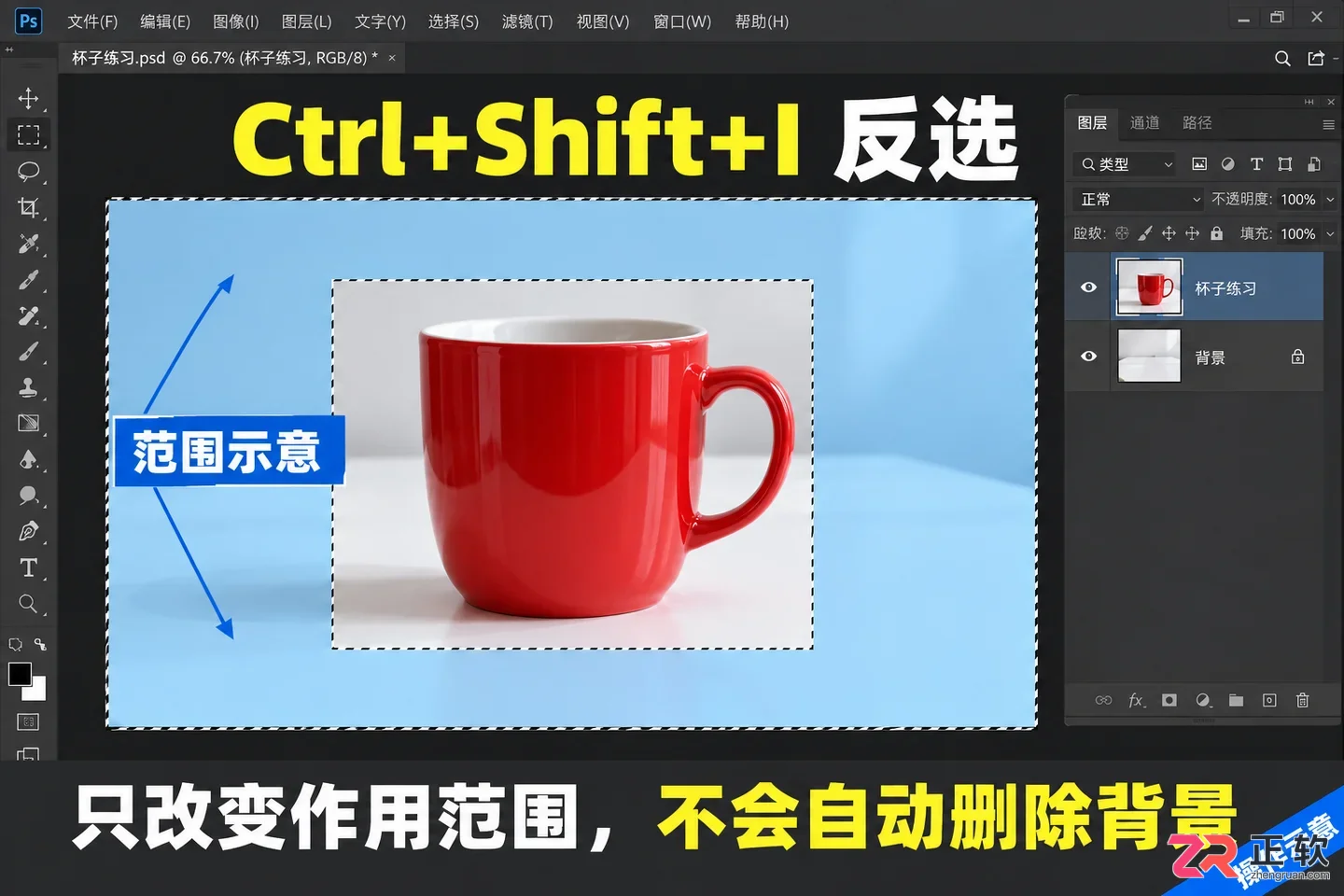Open the 滤镜(T) menu
Viewport: 1344px width, 896px height.
pos(526,21)
